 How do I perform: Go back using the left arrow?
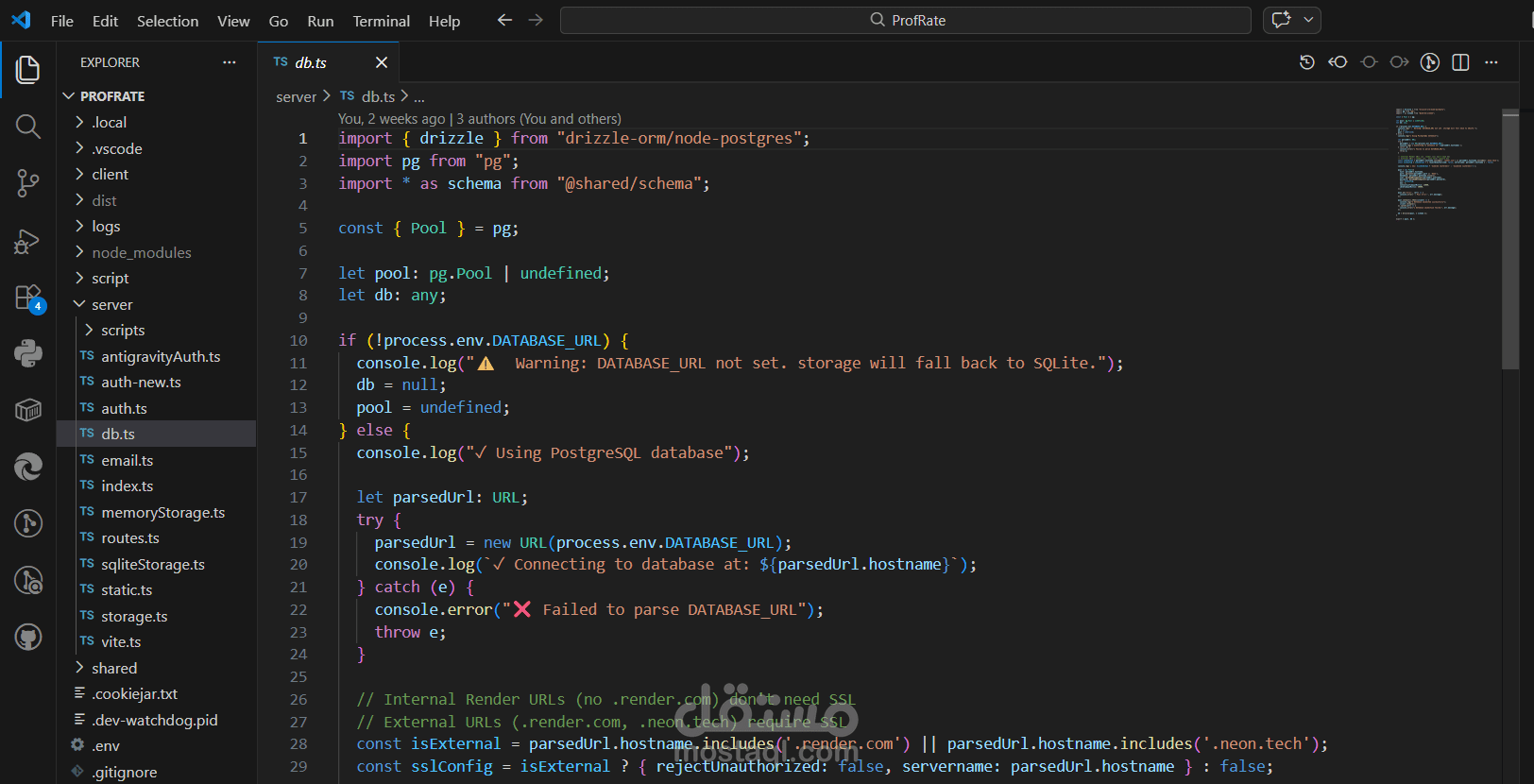point(504,20)
